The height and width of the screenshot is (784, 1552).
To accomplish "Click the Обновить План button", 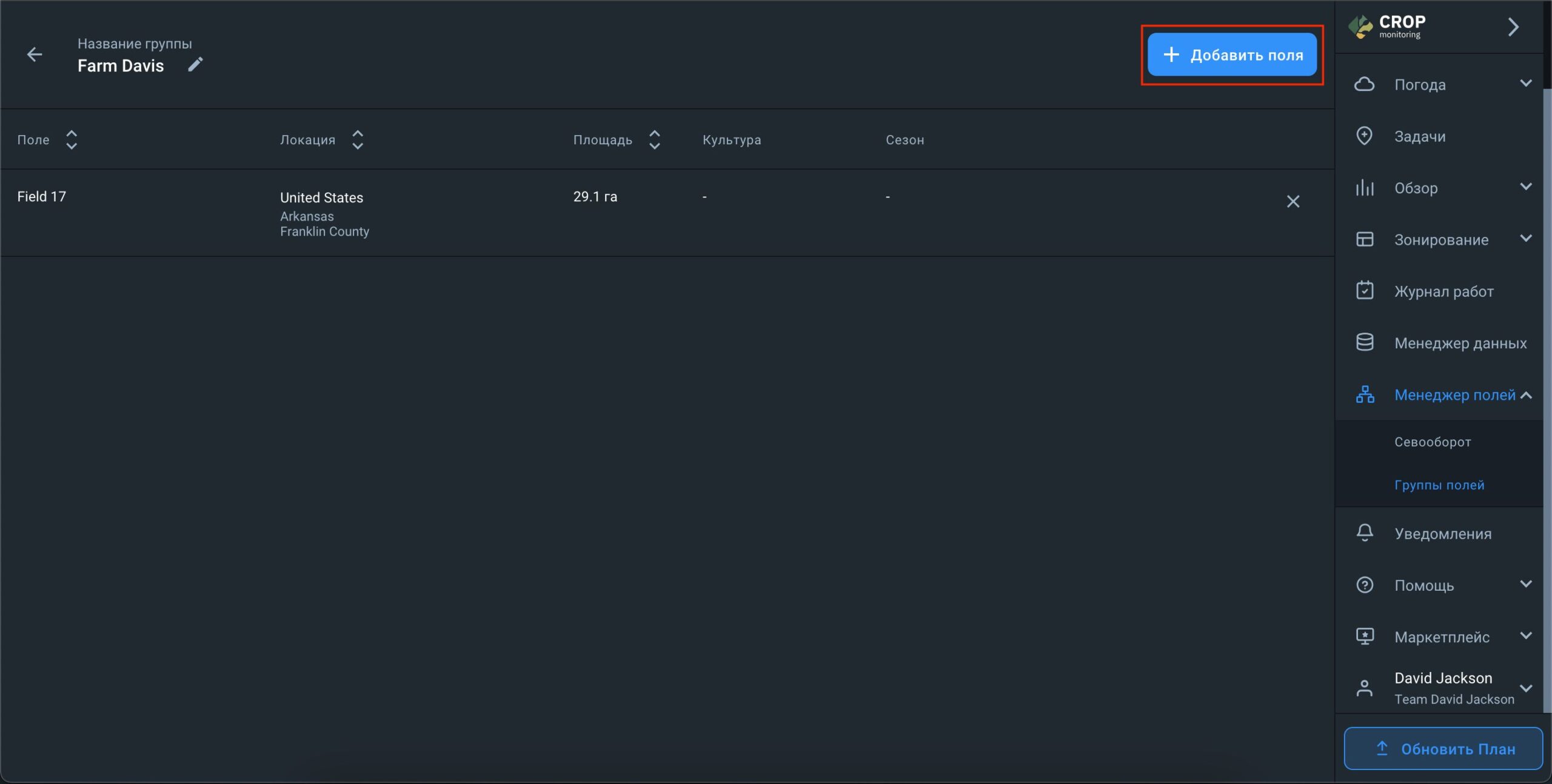I will pos(1443,748).
